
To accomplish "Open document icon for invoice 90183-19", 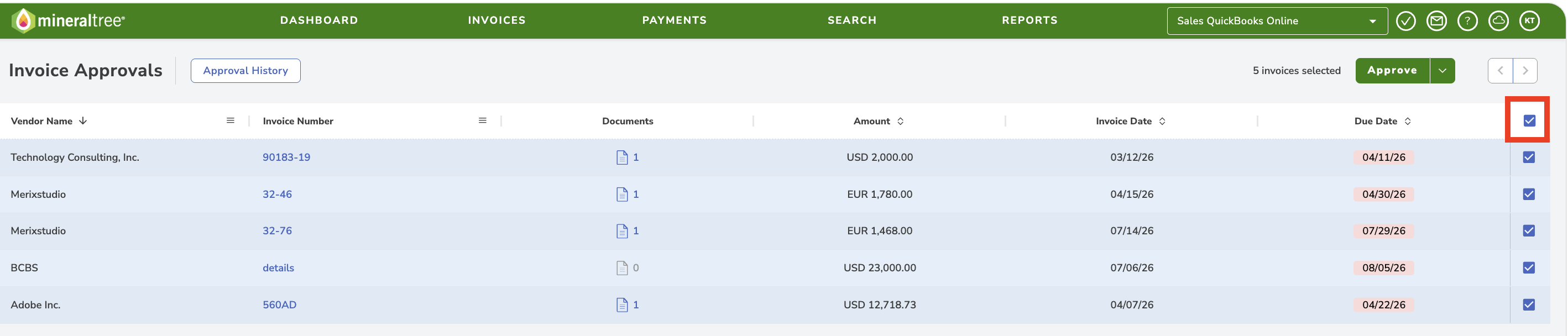I will [622, 158].
